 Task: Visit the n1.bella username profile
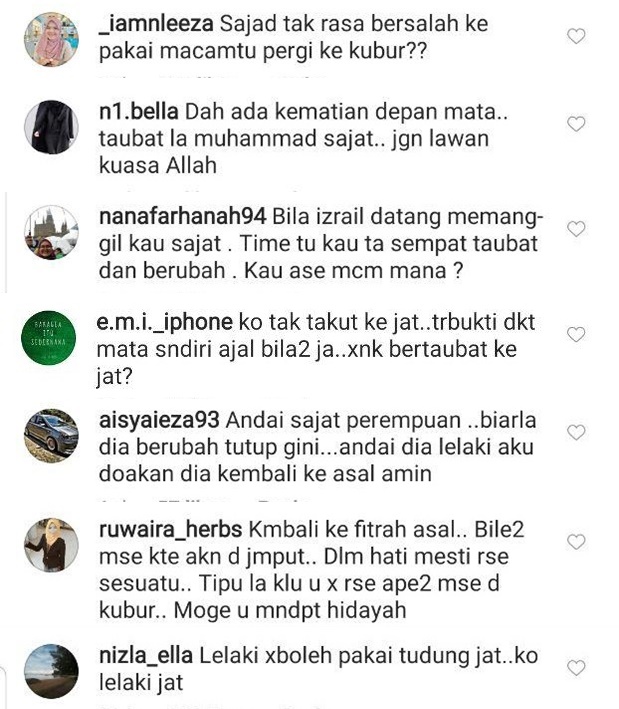pos(138,111)
